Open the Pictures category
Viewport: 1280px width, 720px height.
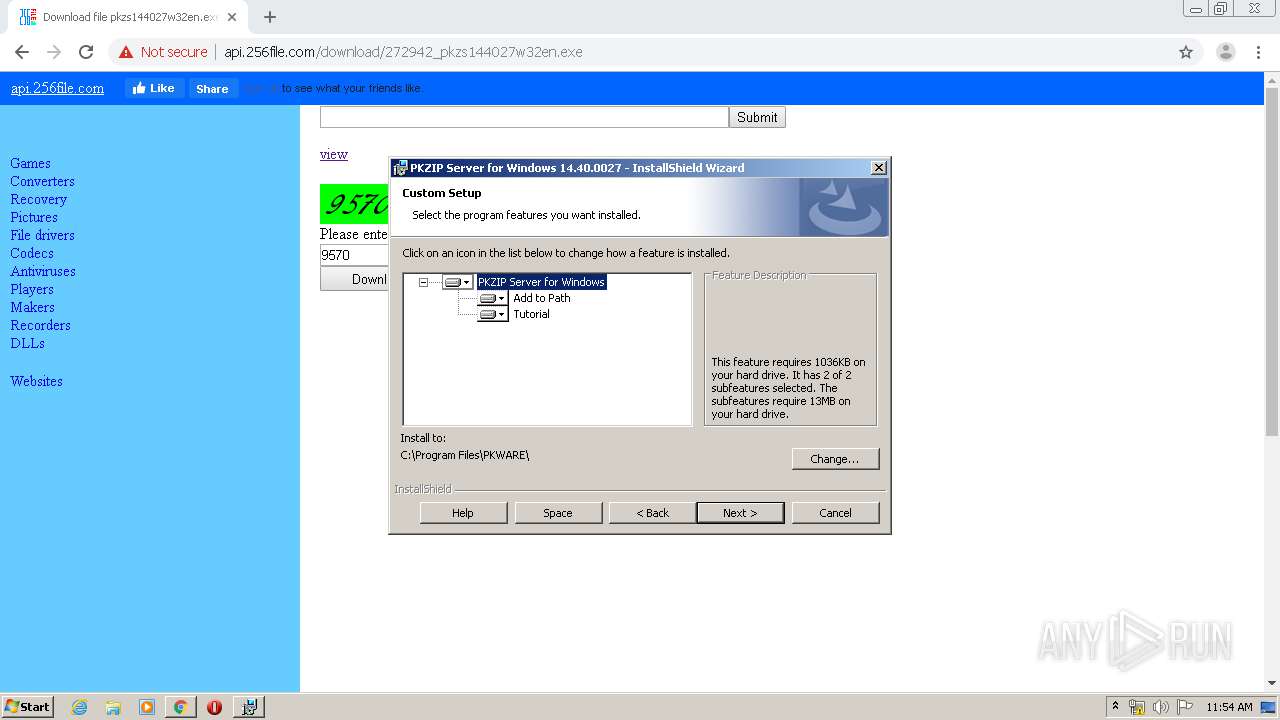pyautogui.click(x=34, y=217)
